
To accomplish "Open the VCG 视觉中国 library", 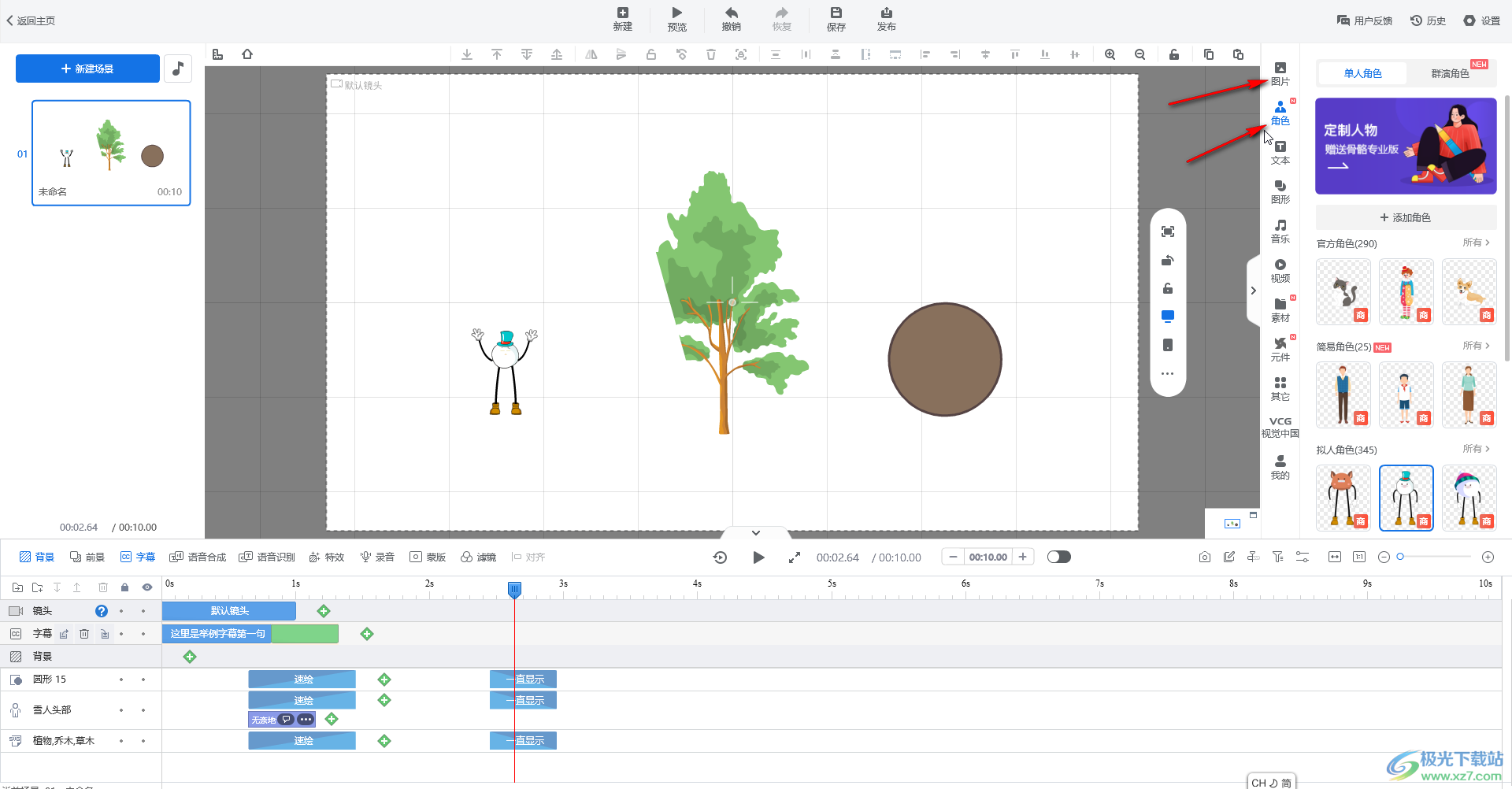I will pyautogui.click(x=1280, y=427).
